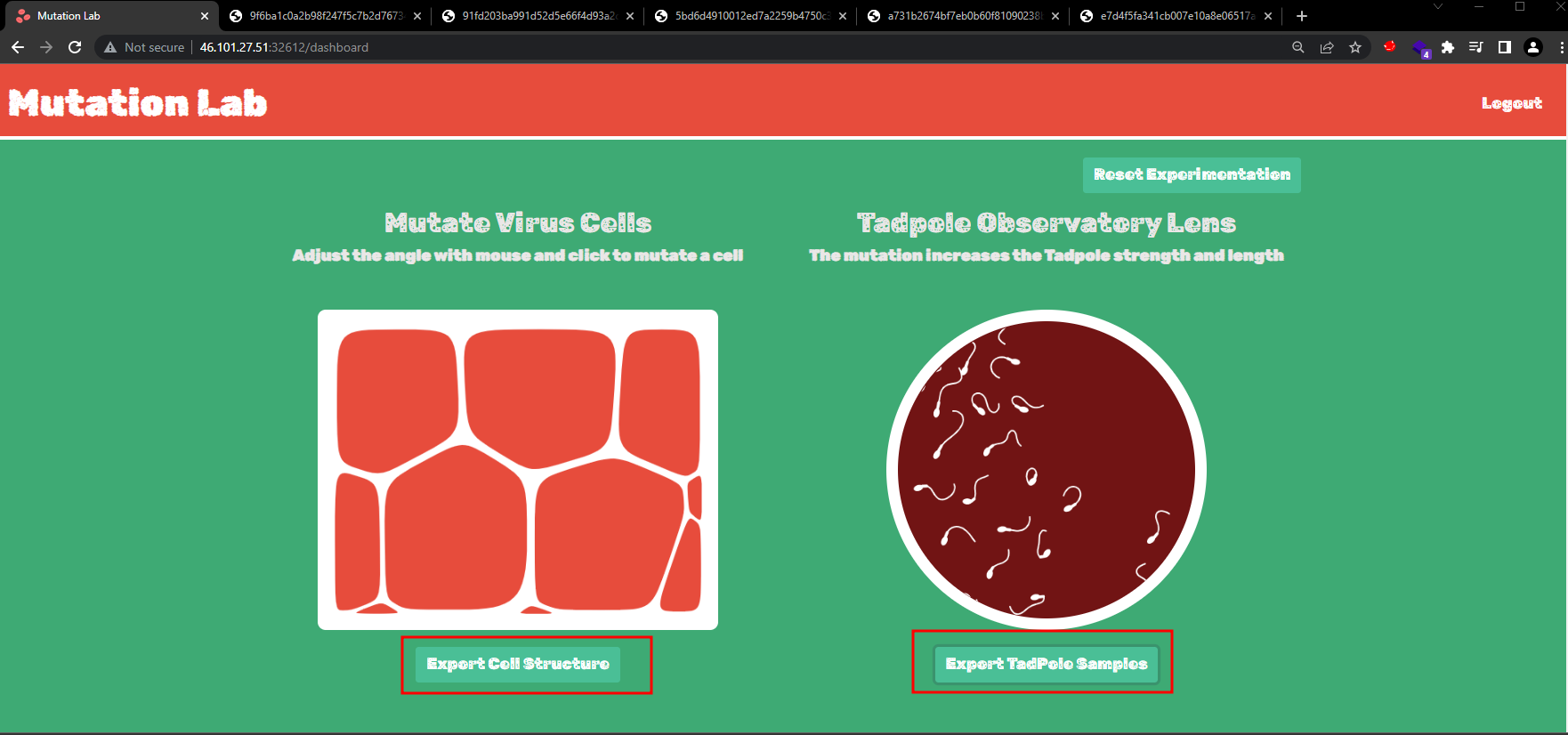Click the share page icon

coord(1327,47)
